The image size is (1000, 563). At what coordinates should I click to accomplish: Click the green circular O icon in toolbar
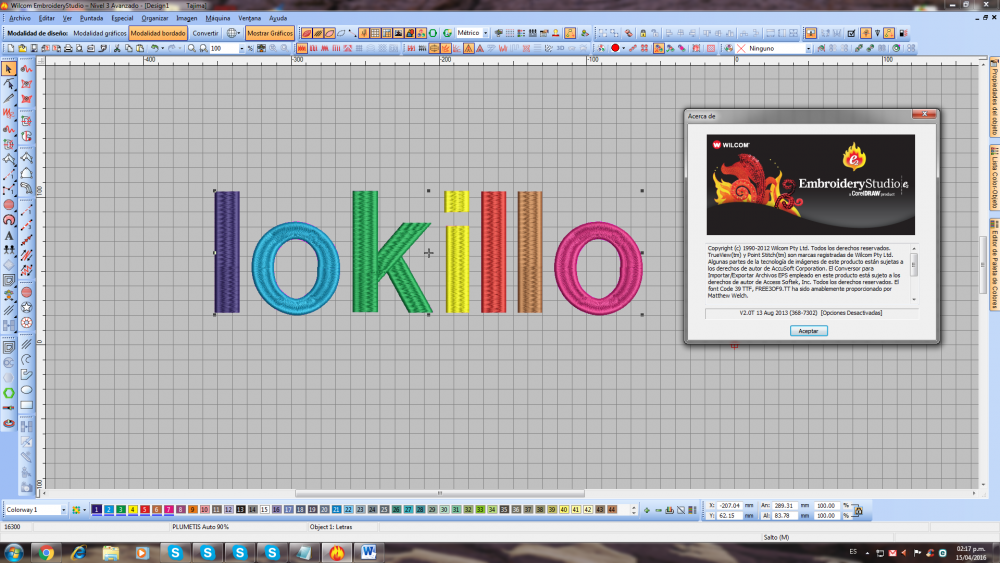click(x=433, y=33)
